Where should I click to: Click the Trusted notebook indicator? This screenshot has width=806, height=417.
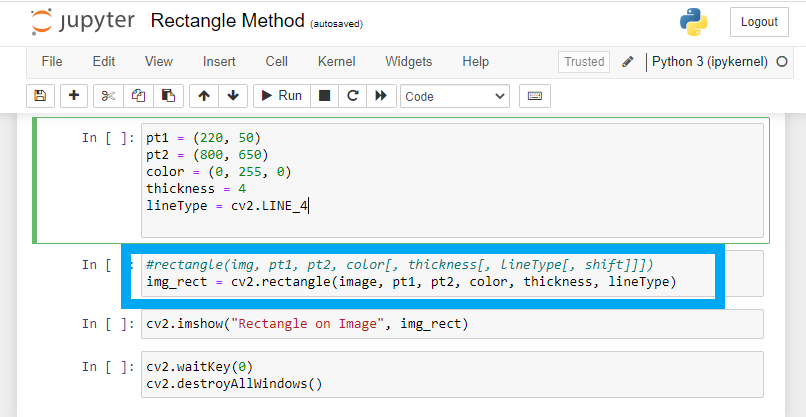pyautogui.click(x=584, y=62)
